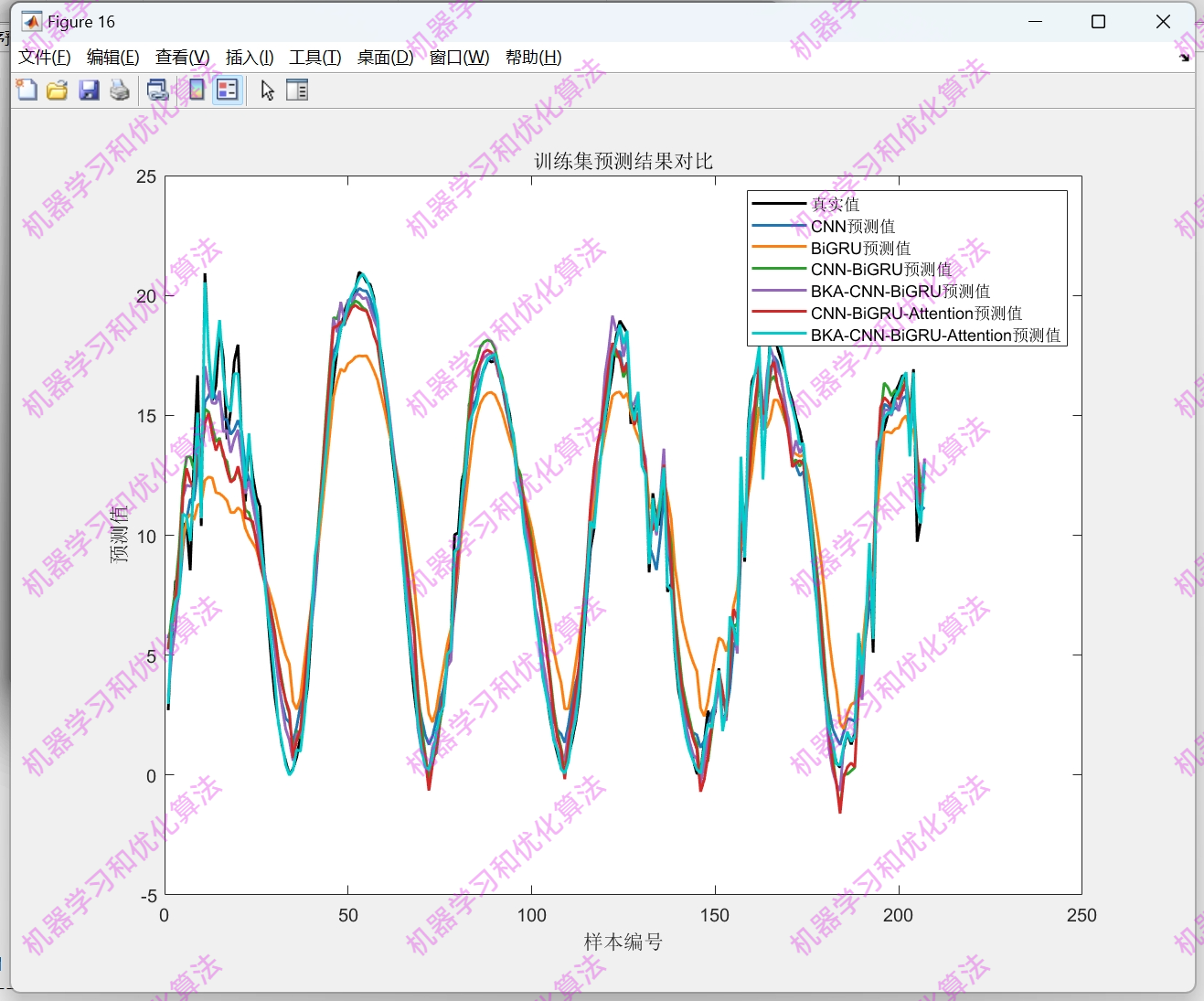Click the y-axis tick label -5
Image resolution: width=1204 pixels, height=1001 pixels.
coord(149,896)
